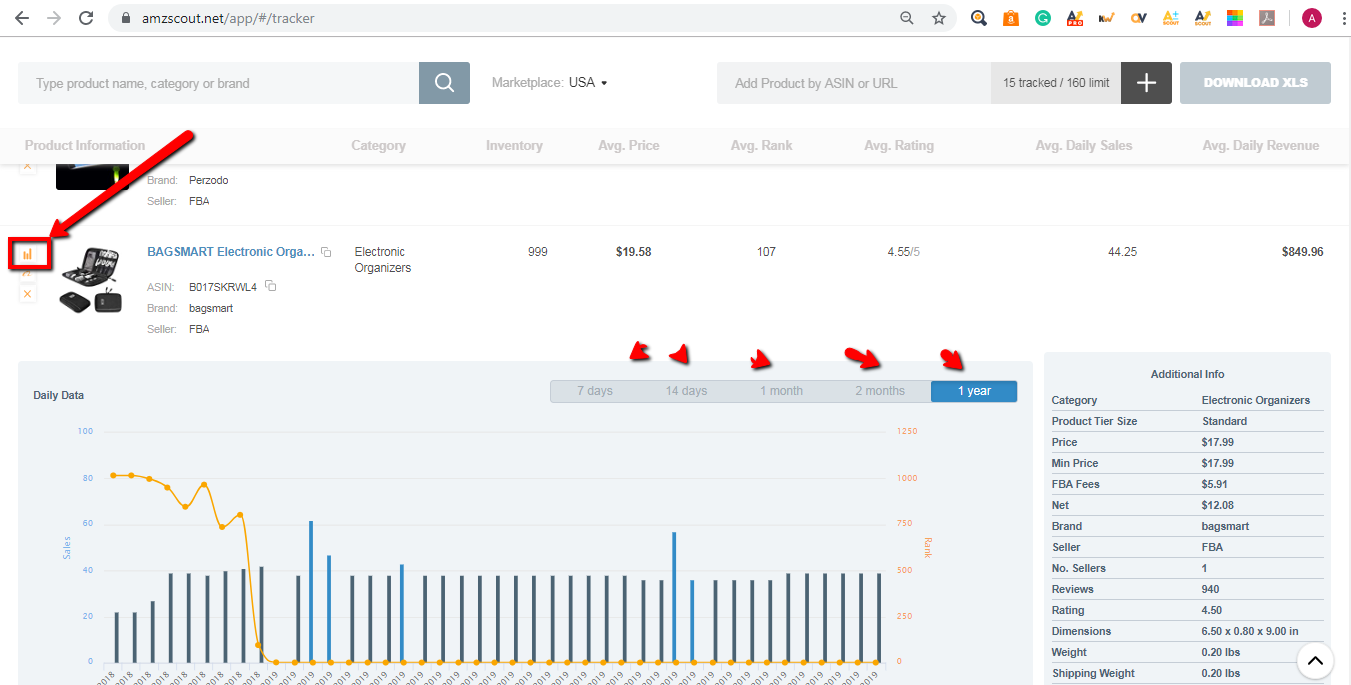Click the Perzodo product thumbnail
This screenshot has width=1351, height=685.
pos(93,176)
